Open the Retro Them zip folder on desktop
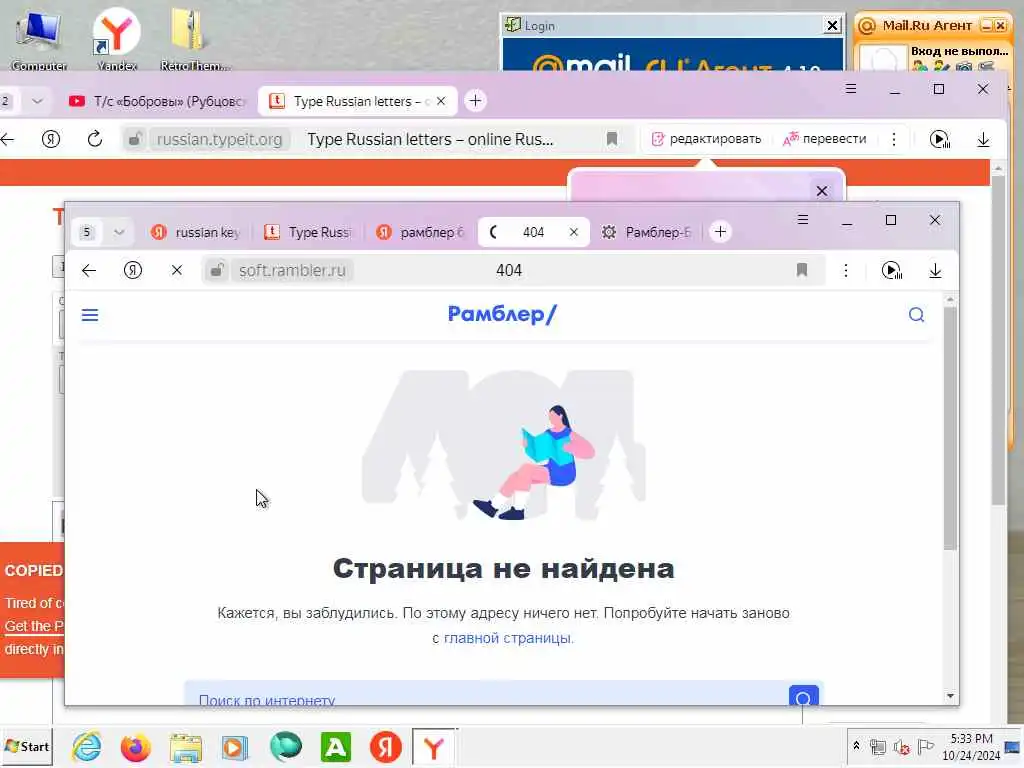This screenshot has height=768, width=1024. tap(194, 40)
